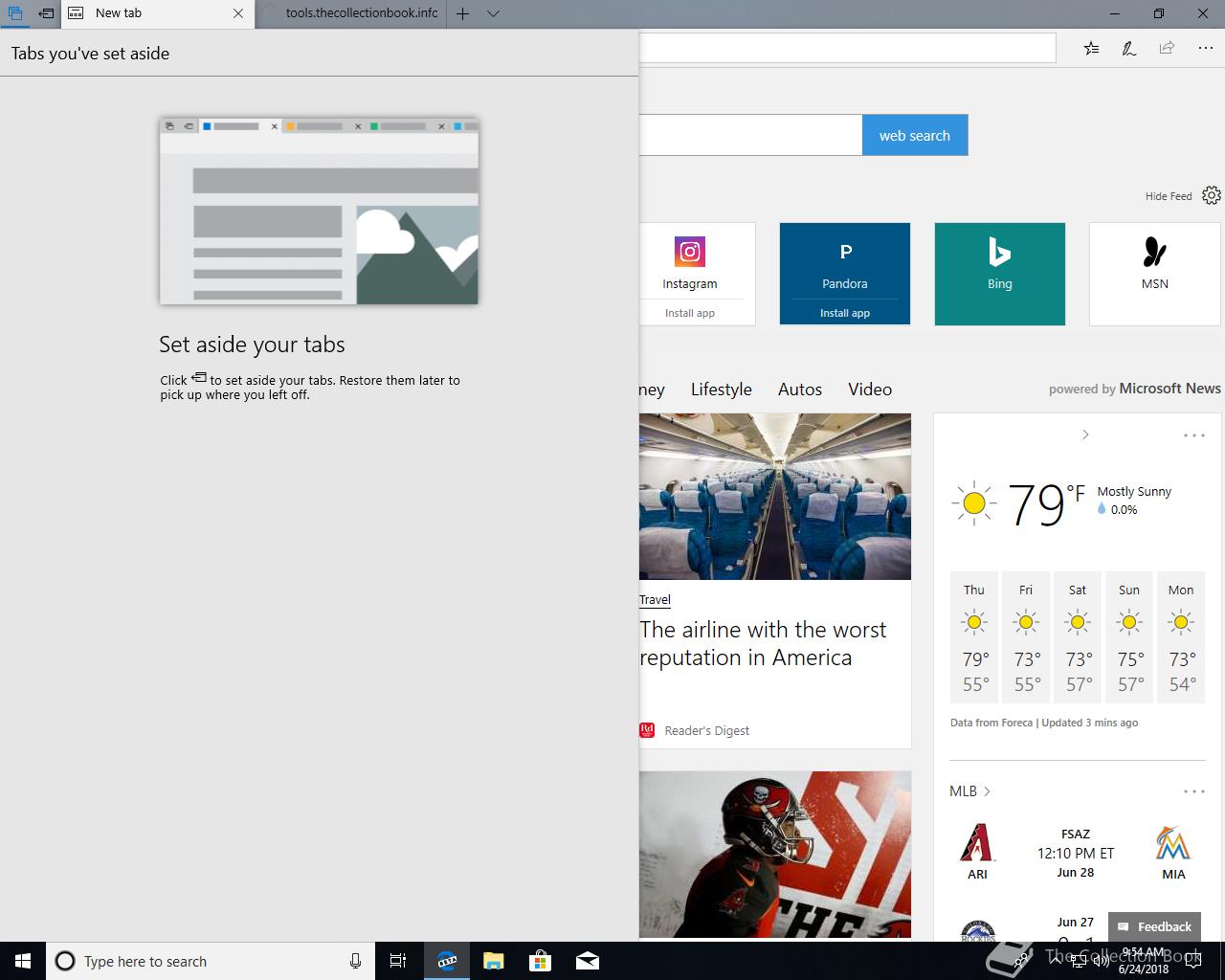Open the tabs you've set aside icon
The width and height of the screenshot is (1225, 980).
coord(14,13)
